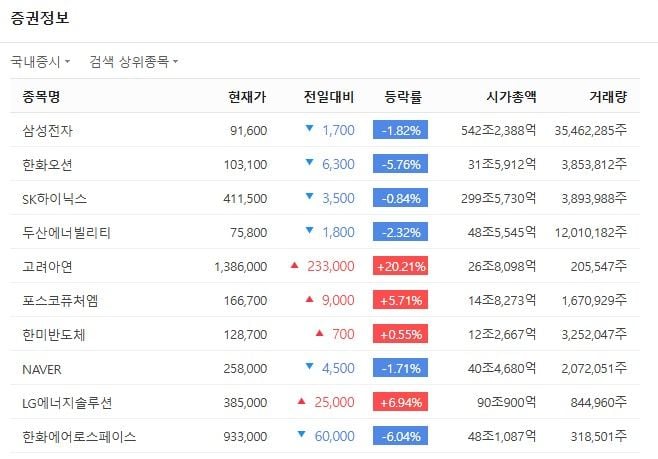Click the red up arrow for LG에너지솔루션

(301, 401)
